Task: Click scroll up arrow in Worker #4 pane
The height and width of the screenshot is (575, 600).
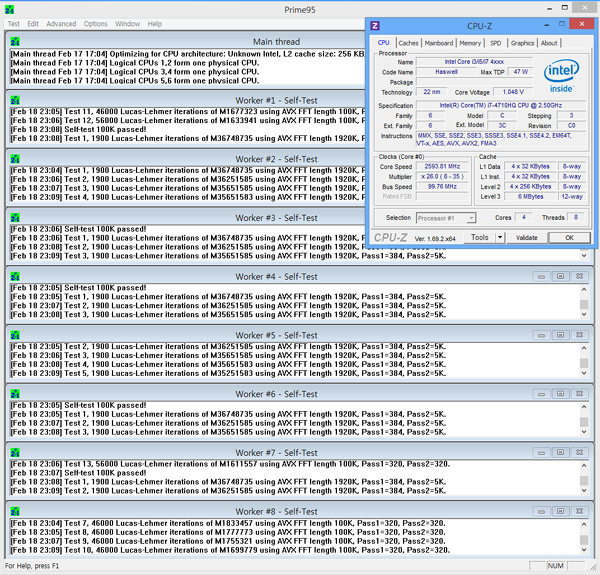Action: pyautogui.click(x=584, y=289)
